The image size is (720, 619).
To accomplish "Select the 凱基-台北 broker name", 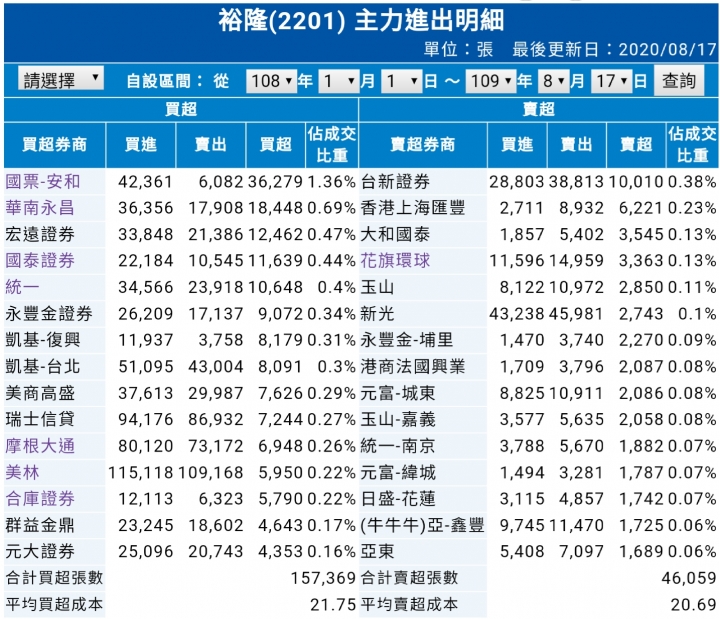I will click(43, 366).
